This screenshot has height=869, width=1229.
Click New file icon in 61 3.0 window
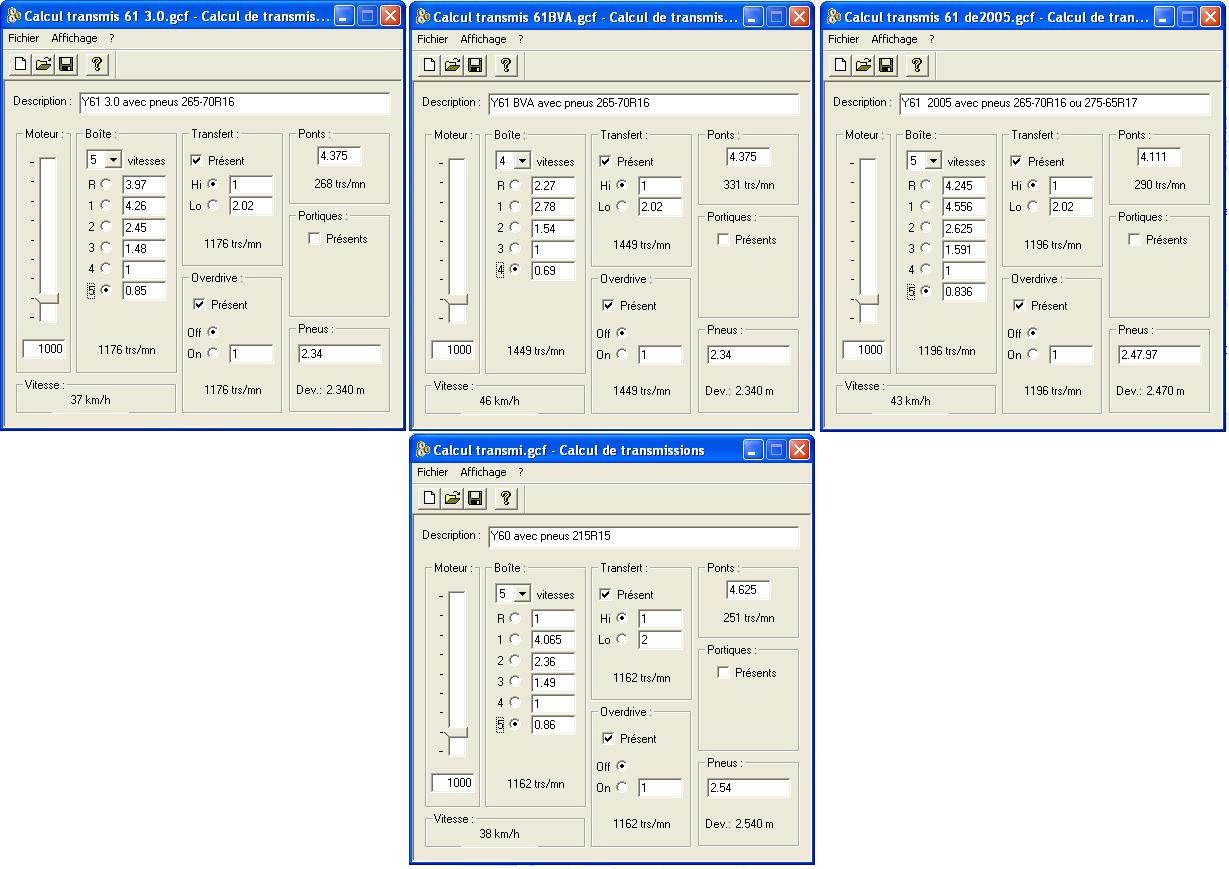click(x=21, y=64)
